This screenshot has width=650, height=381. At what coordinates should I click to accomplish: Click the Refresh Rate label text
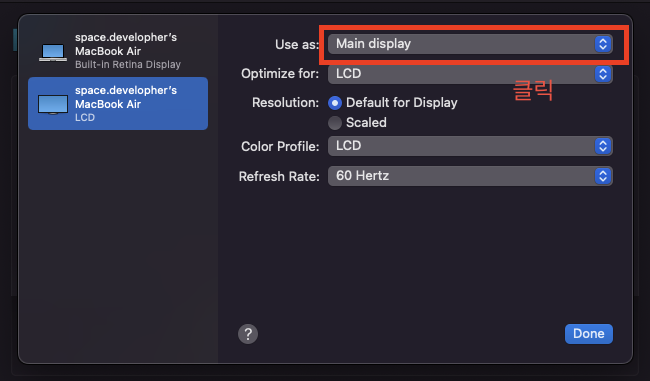[279, 177]
